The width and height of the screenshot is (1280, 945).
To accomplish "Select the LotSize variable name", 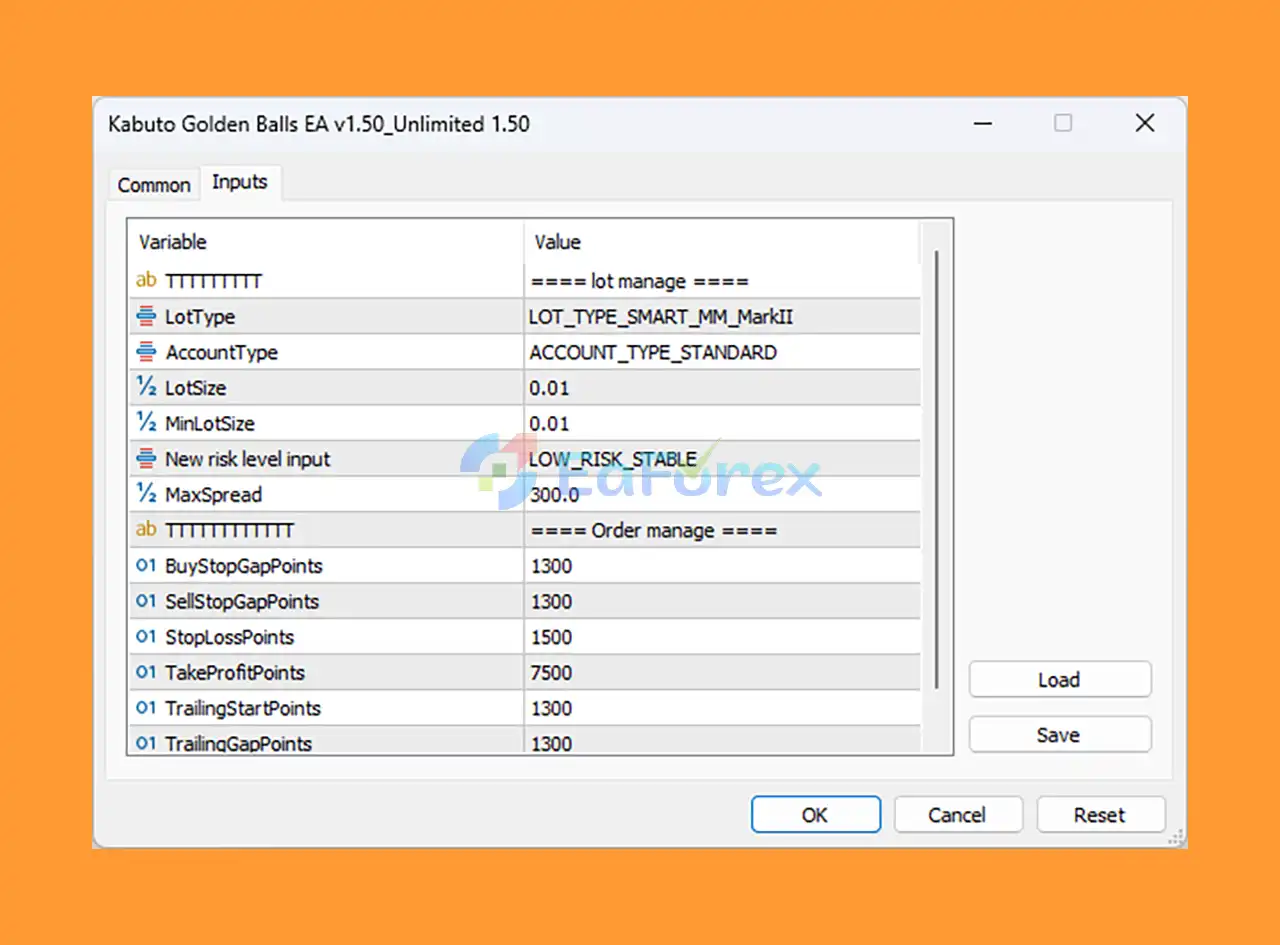I will [x=196, y=388].
